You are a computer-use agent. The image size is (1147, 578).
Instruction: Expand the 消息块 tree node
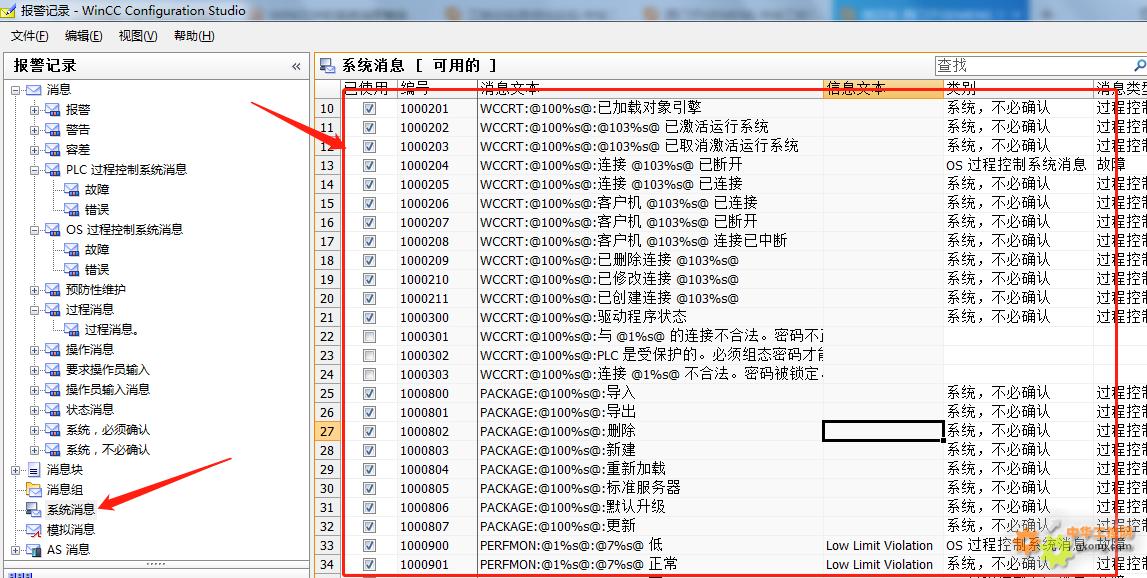(15, 470)
